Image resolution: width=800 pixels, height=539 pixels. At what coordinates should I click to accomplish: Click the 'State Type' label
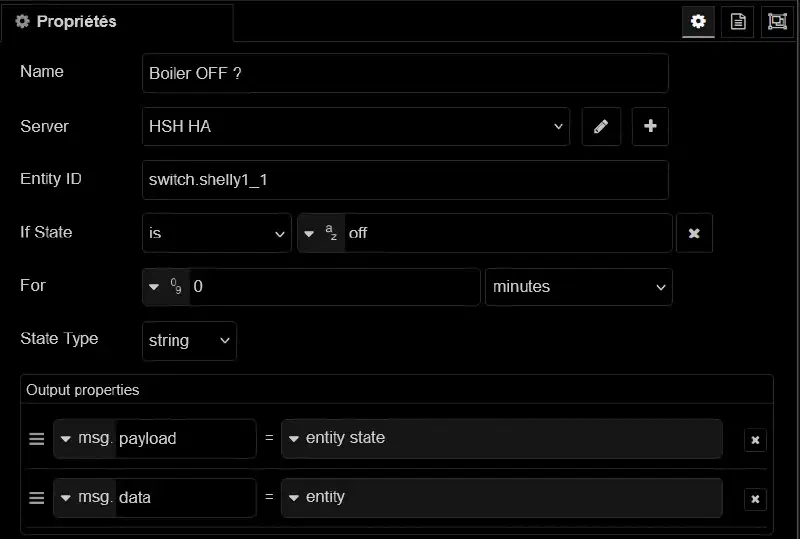pyautogui.click(x=59, y=338)
